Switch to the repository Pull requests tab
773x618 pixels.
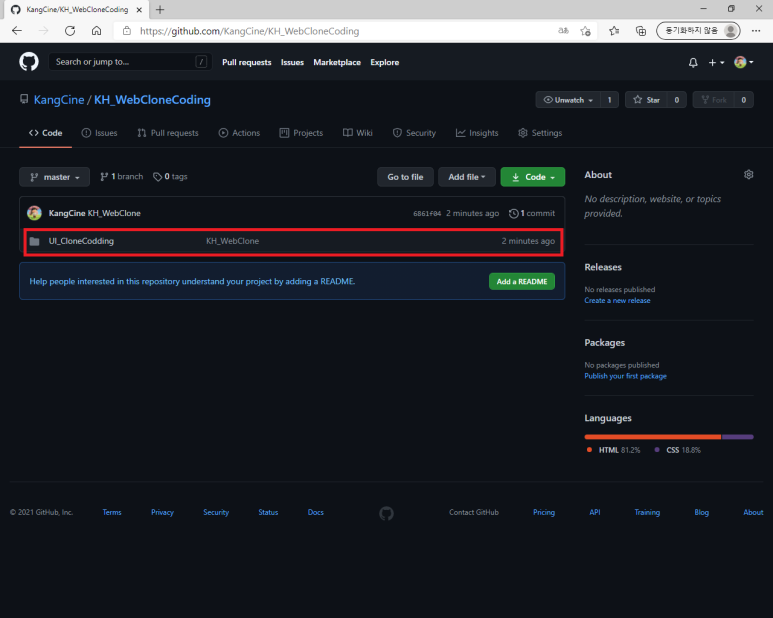[168, 133]
